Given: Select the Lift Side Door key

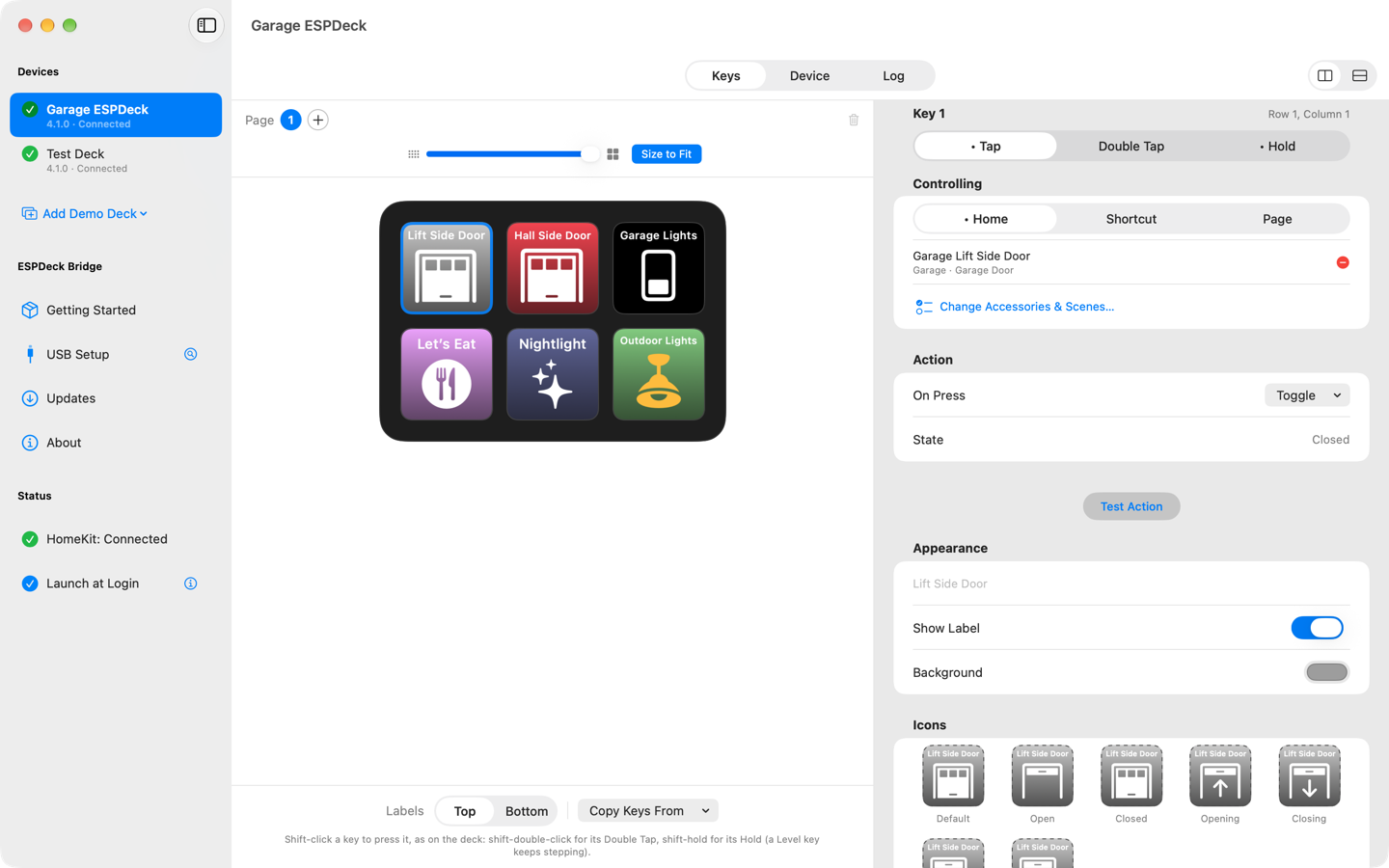Looking at the screenshot, I should pyautogui.click(x=447, y=268).
